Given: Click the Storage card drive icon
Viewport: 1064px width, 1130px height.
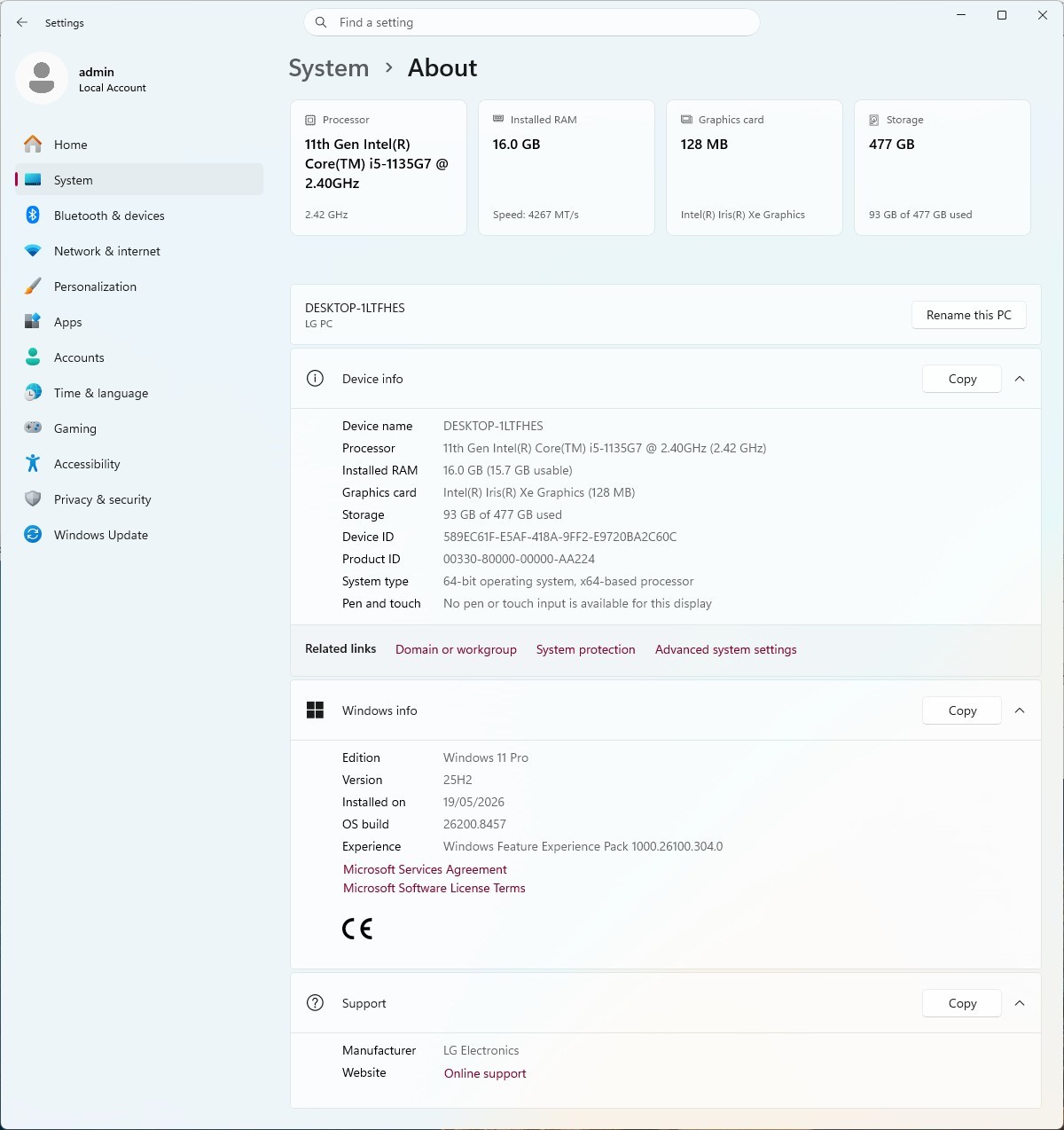Looking at the screenshot, I should point(874,120).
